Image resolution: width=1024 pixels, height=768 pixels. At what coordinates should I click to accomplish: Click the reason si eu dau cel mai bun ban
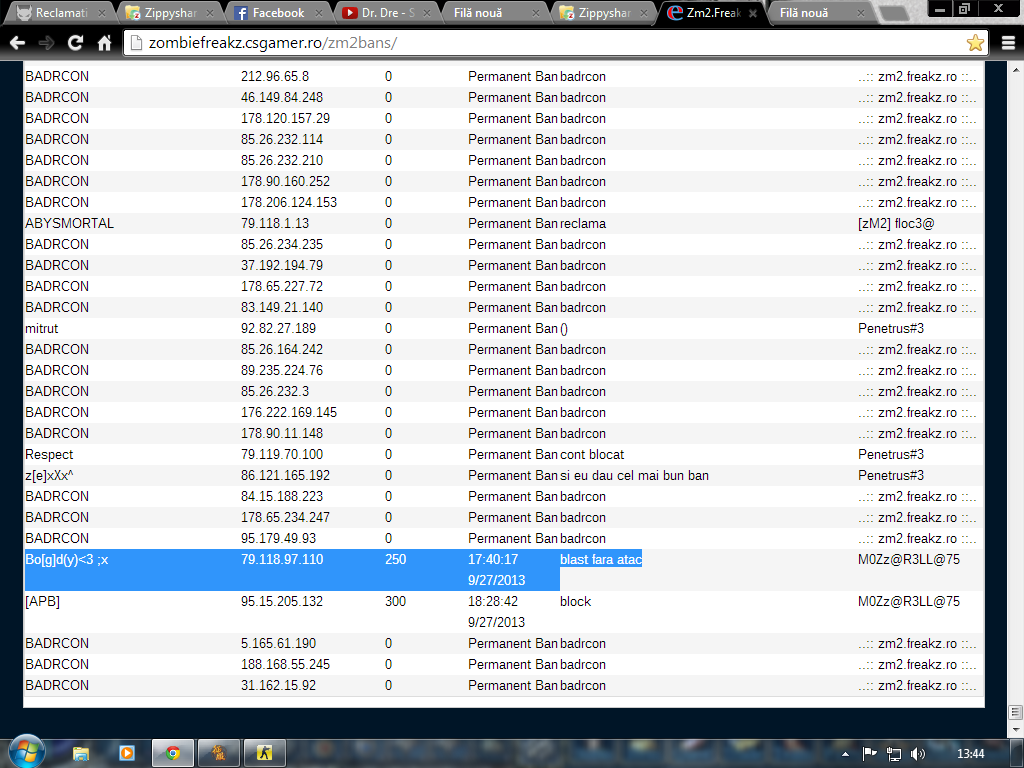coord(634,475)
